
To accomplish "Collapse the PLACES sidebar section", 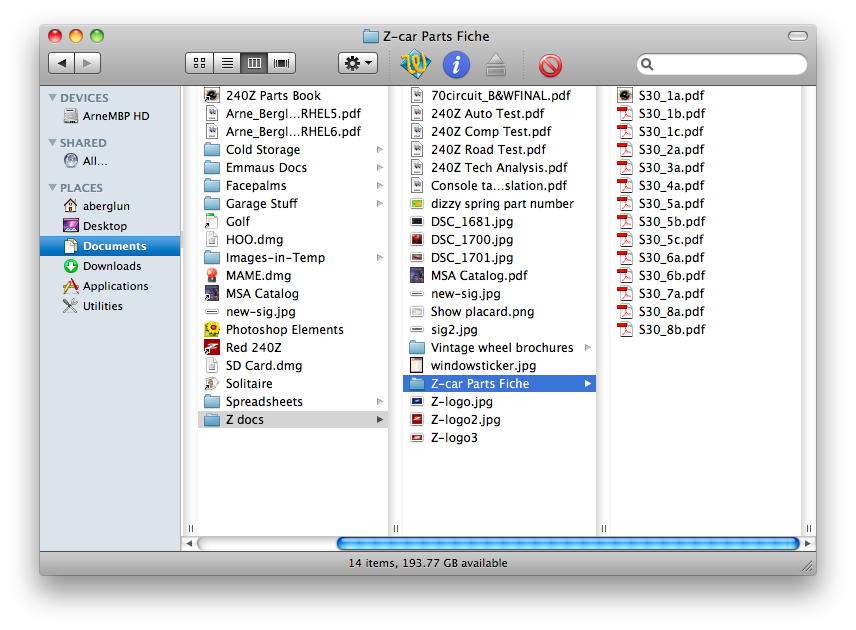I will 52,187.
